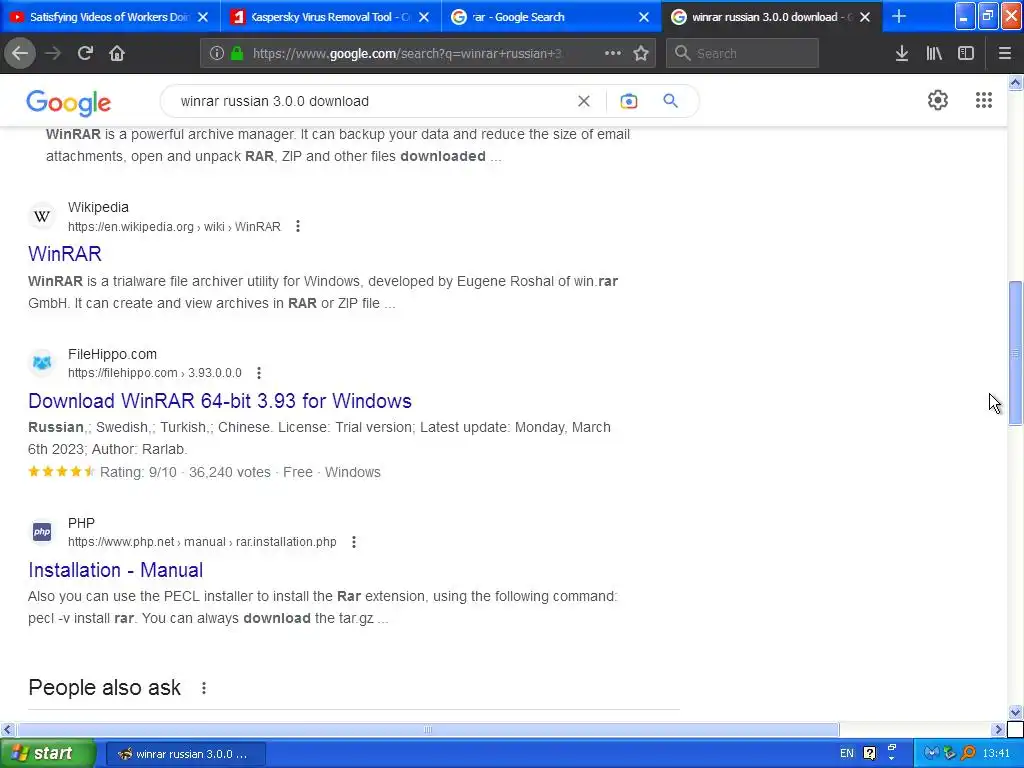Click the horizontal scrollbar thumb
Viewport: 1024px width, 768px height.
point(428,729)
